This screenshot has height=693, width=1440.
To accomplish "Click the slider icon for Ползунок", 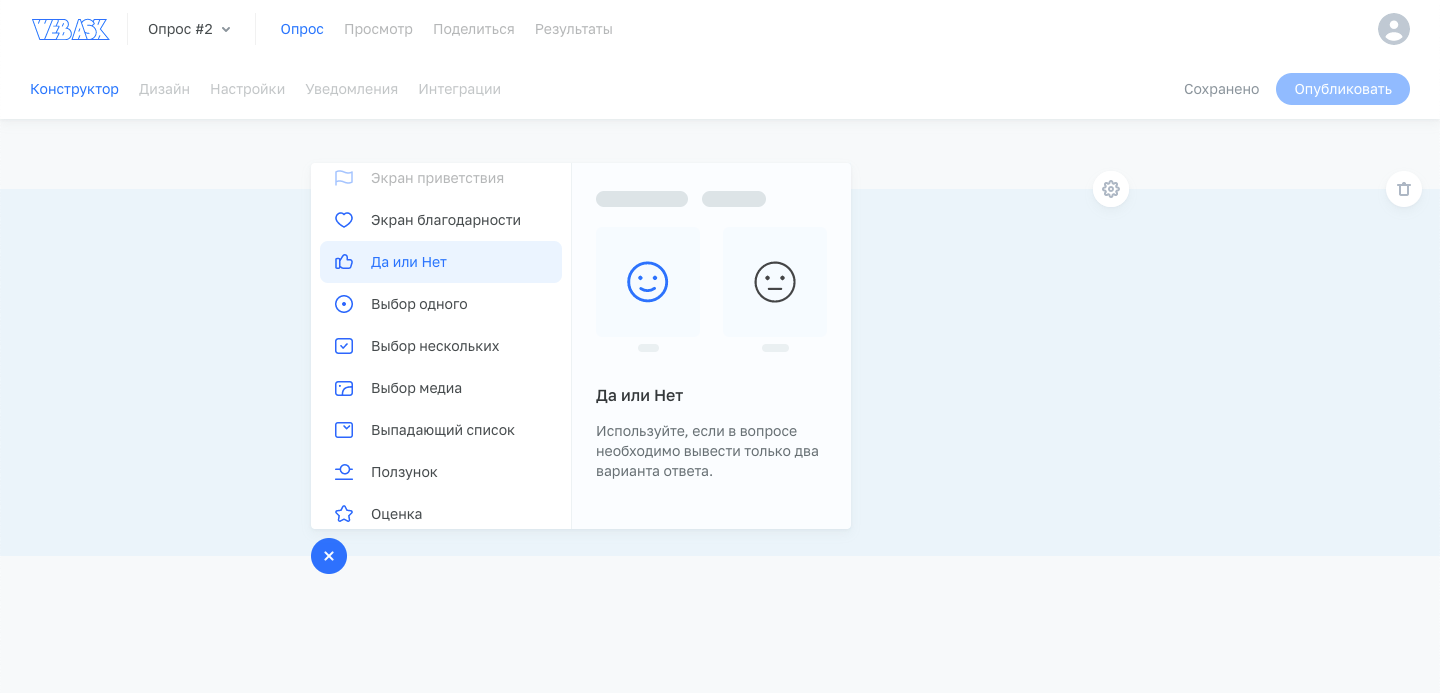I will pos(344,472).
